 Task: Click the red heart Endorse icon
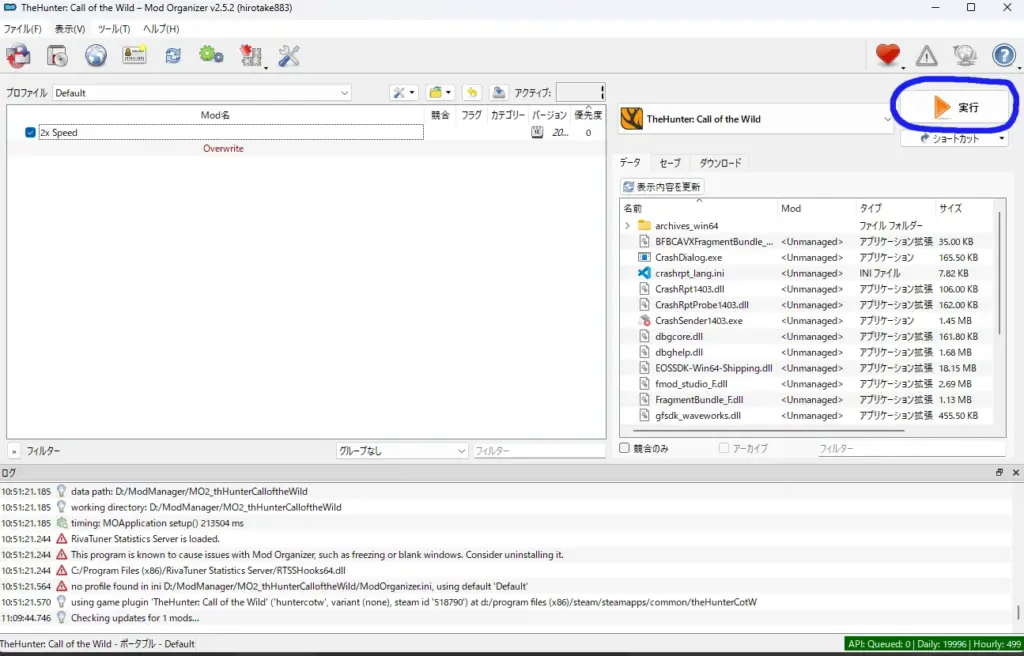pos(887,56)
